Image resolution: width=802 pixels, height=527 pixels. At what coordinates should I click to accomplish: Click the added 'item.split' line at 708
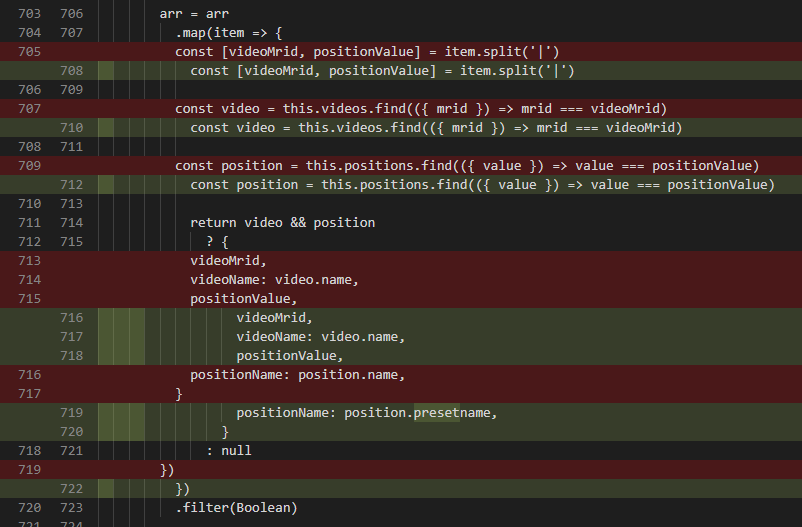[382, 70]
